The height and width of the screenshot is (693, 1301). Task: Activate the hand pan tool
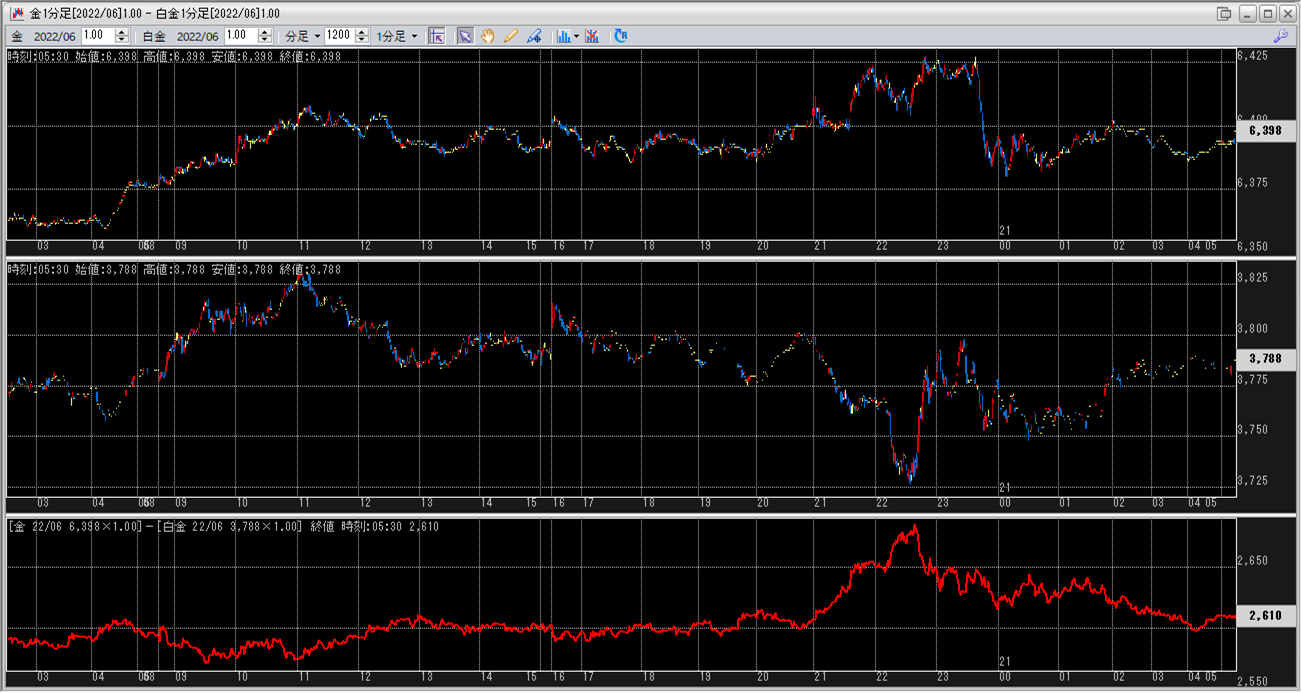click(x=488, y=36)
